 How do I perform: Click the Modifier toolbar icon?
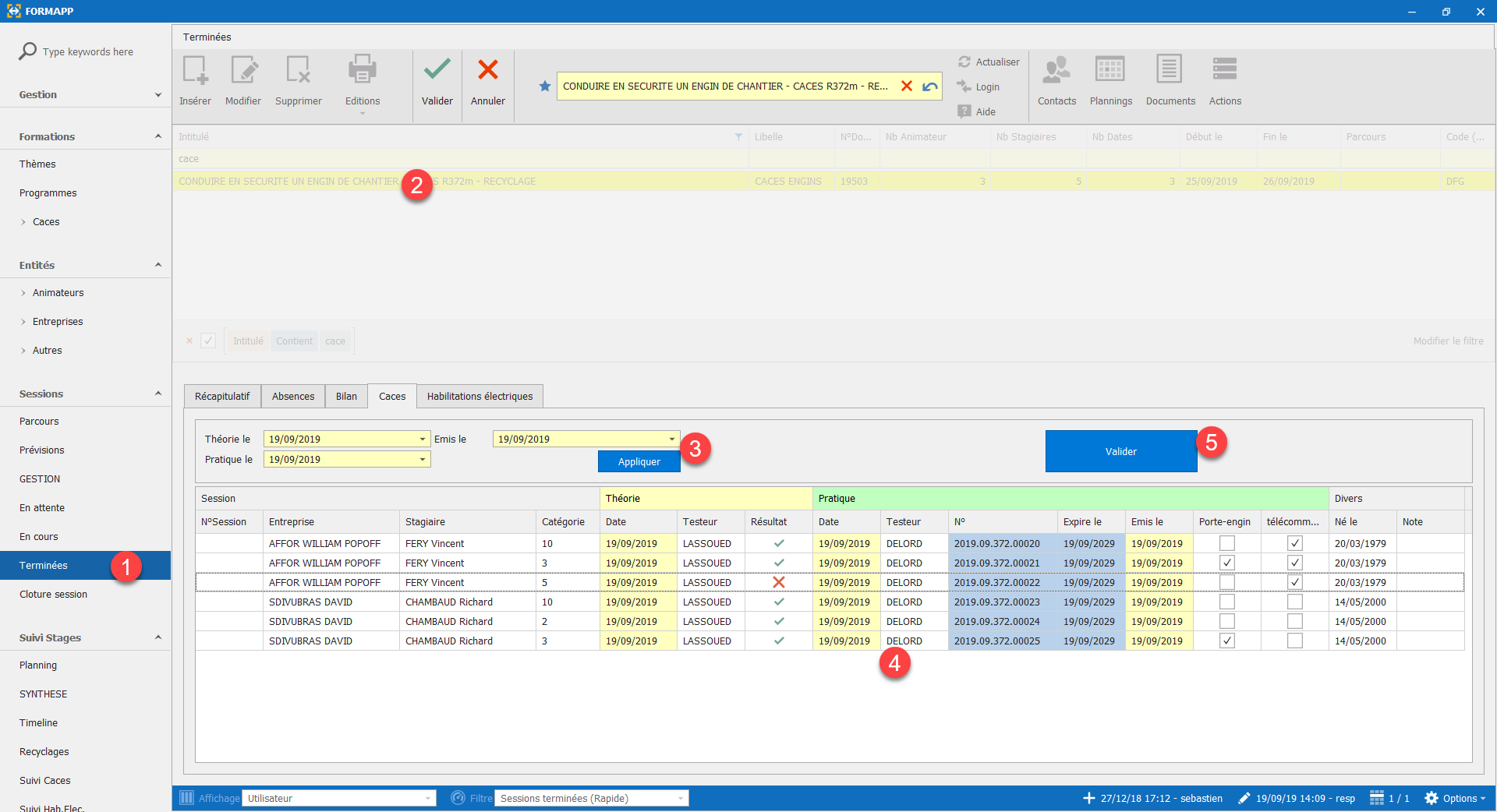[x=244, y=70]
